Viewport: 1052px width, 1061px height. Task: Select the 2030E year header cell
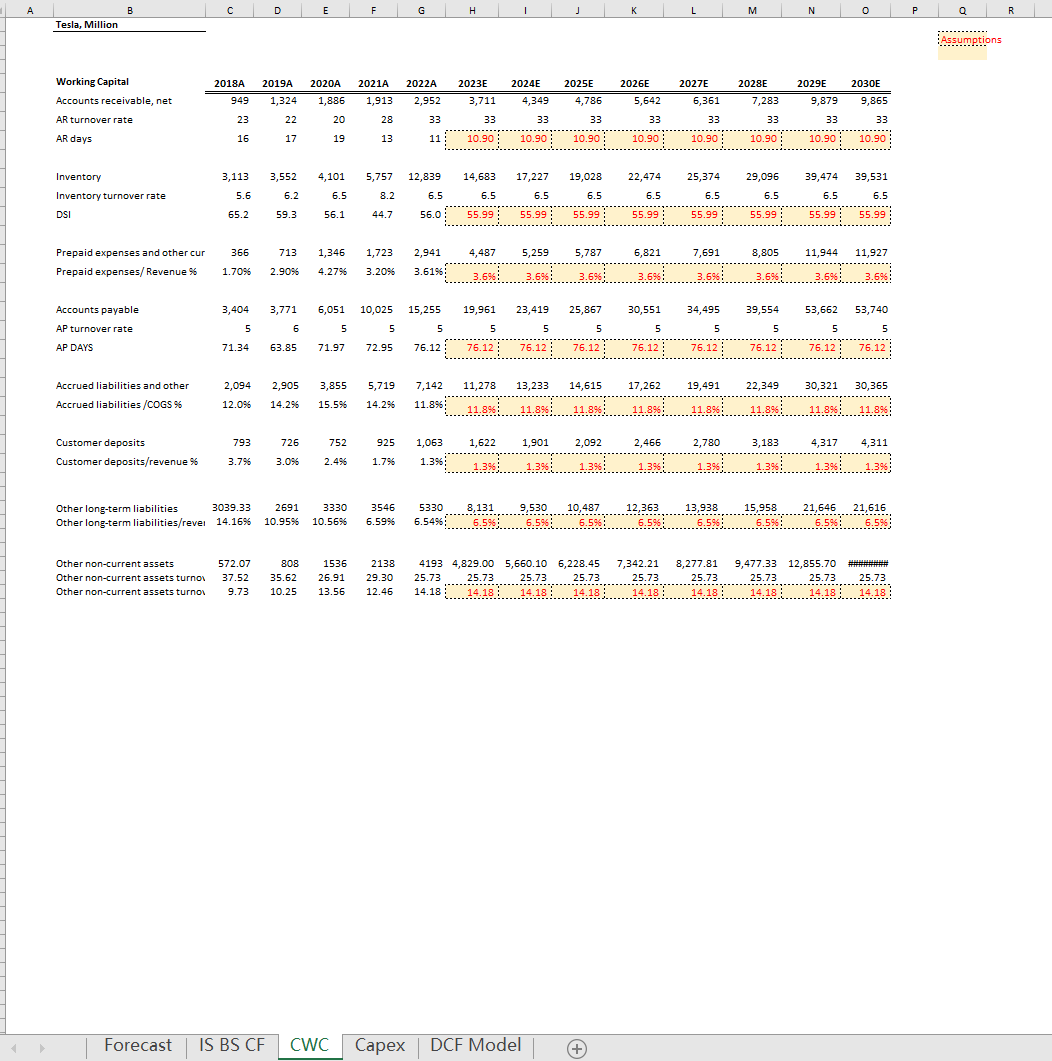pos(865,83)
